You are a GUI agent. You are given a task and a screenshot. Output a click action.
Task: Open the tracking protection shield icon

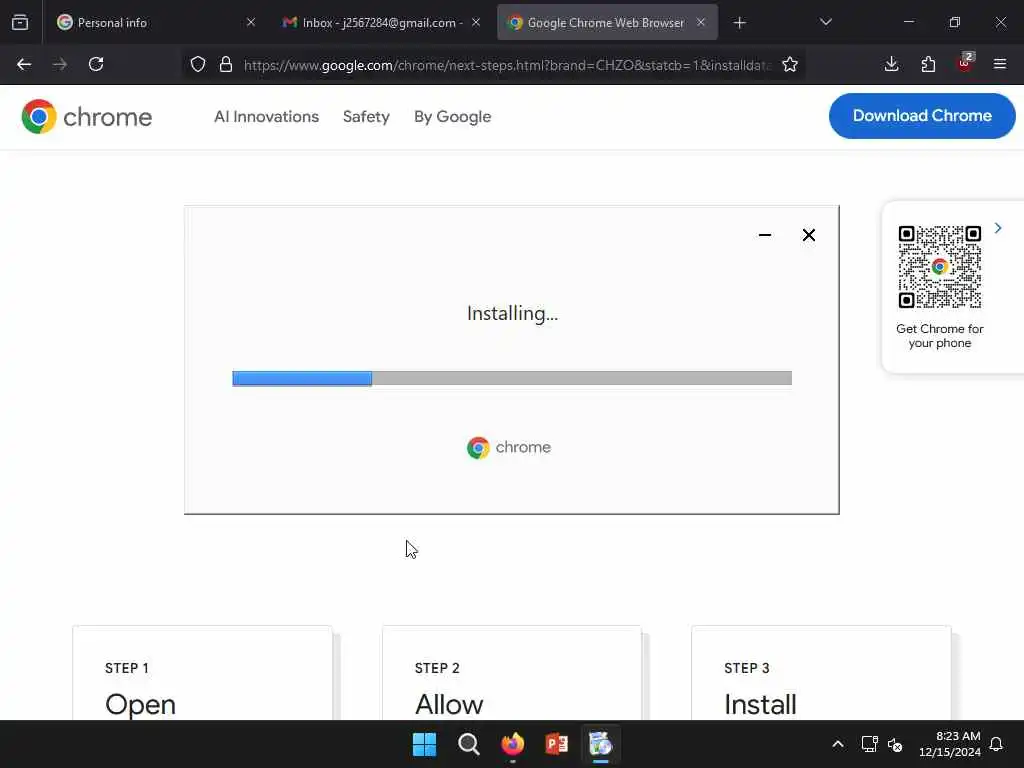pos(198,64)
